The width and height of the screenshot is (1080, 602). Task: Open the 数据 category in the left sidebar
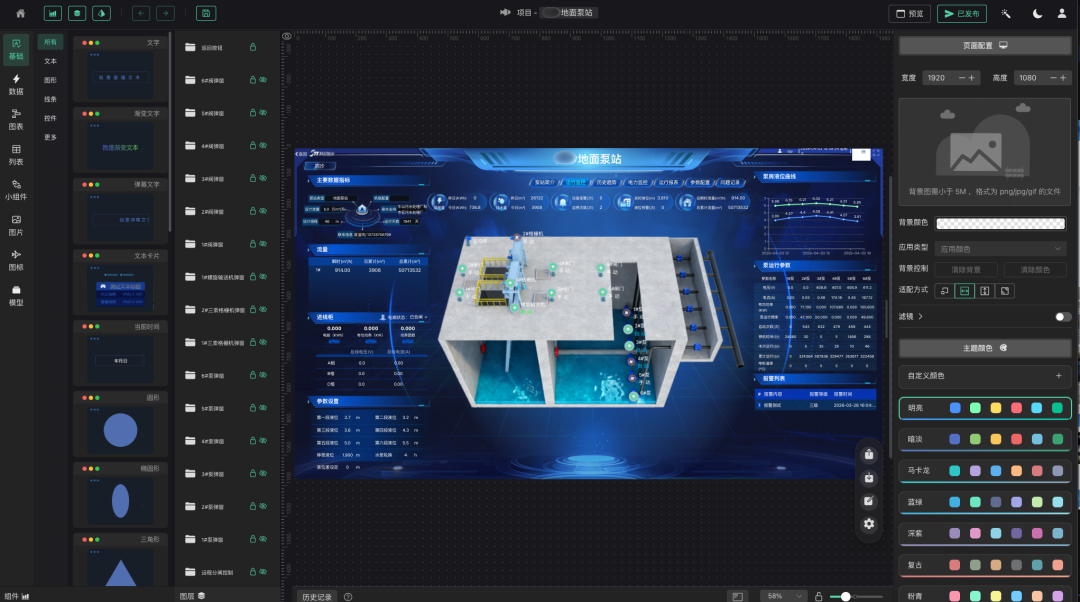click(x=16, y=84)
